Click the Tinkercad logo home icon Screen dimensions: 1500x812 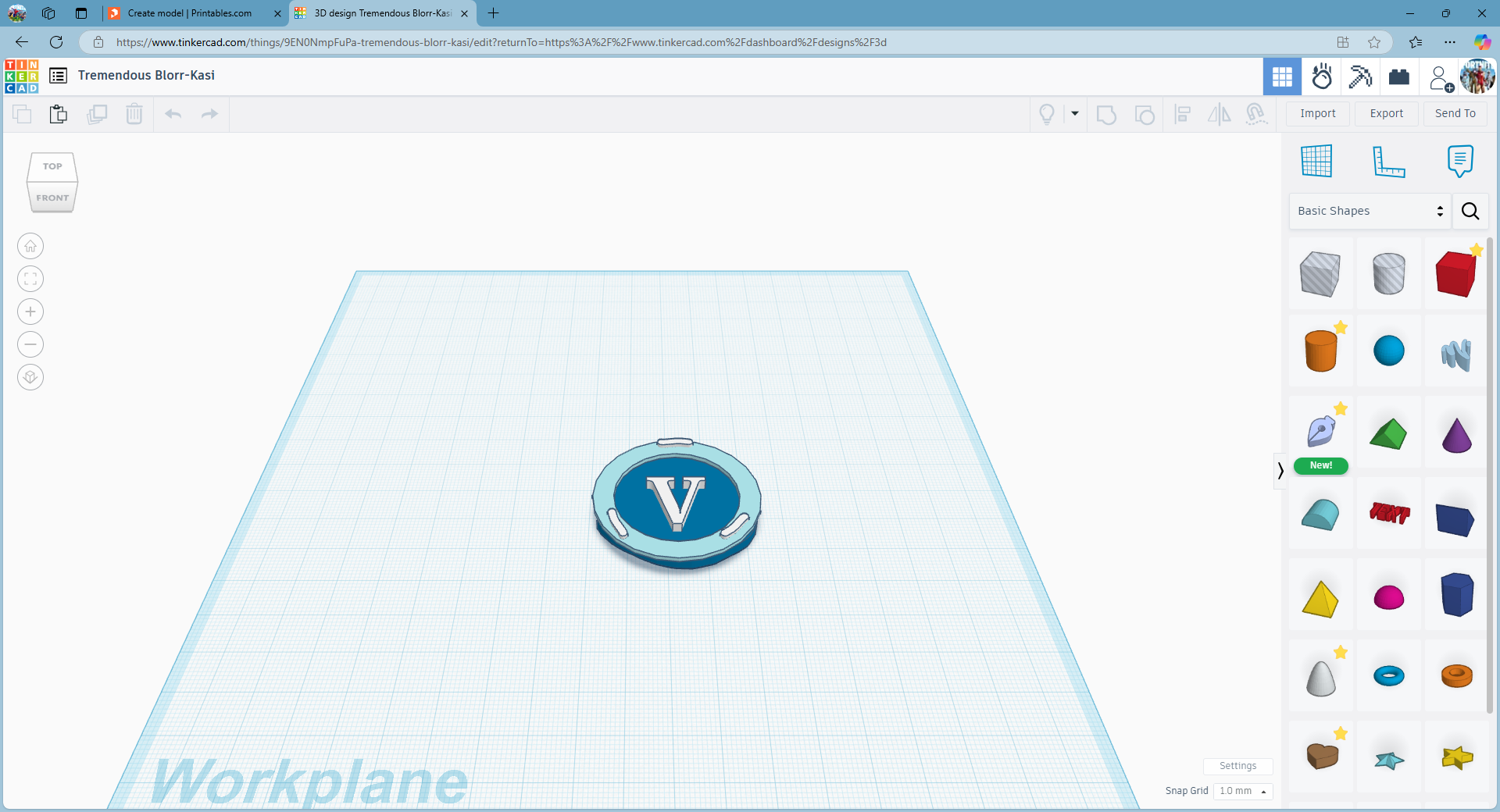(x=22, y=76)
